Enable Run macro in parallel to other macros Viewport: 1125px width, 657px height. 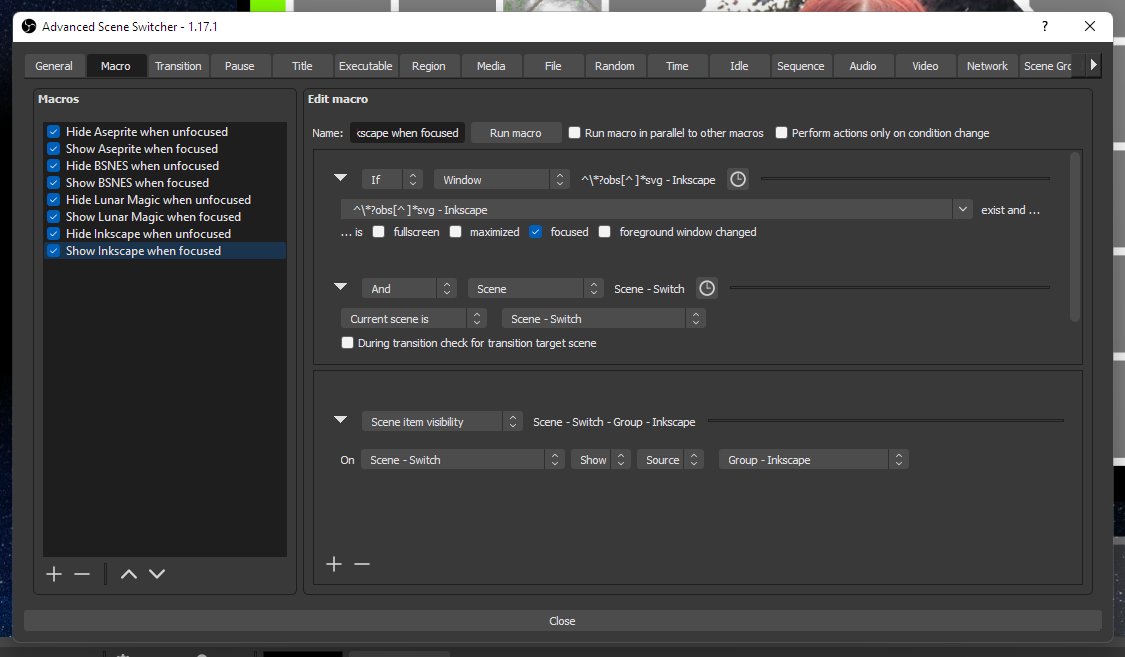(x=574, y=133)
